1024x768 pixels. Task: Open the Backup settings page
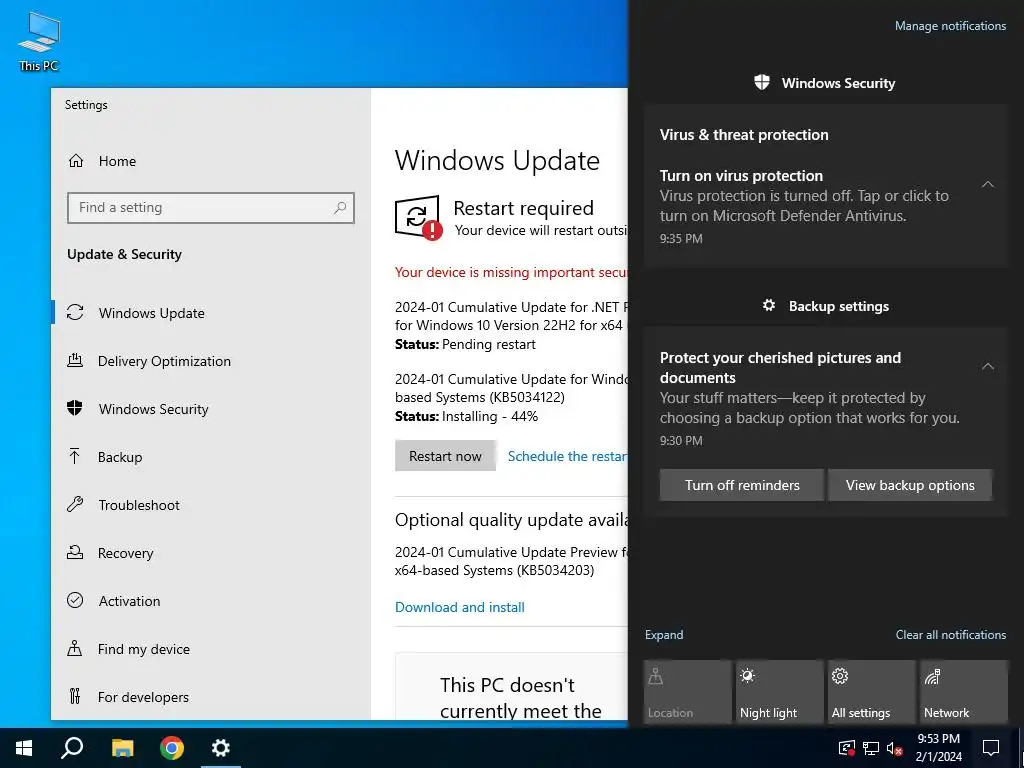(210, 456)
